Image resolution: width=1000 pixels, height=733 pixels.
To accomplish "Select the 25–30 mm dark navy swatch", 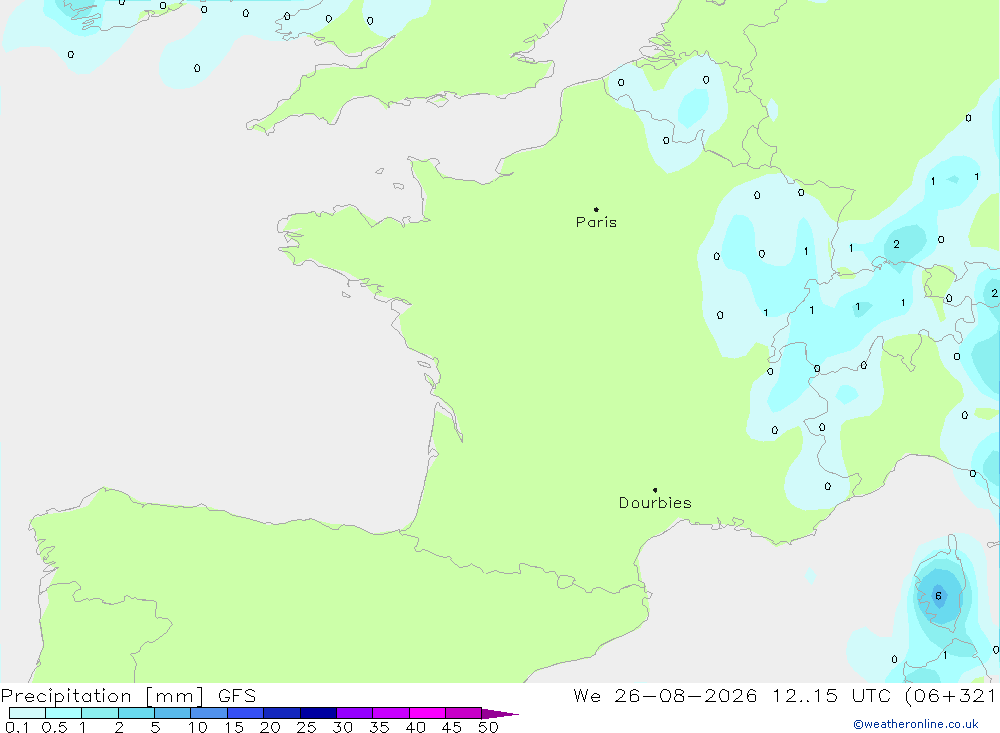I will [318, 713].
